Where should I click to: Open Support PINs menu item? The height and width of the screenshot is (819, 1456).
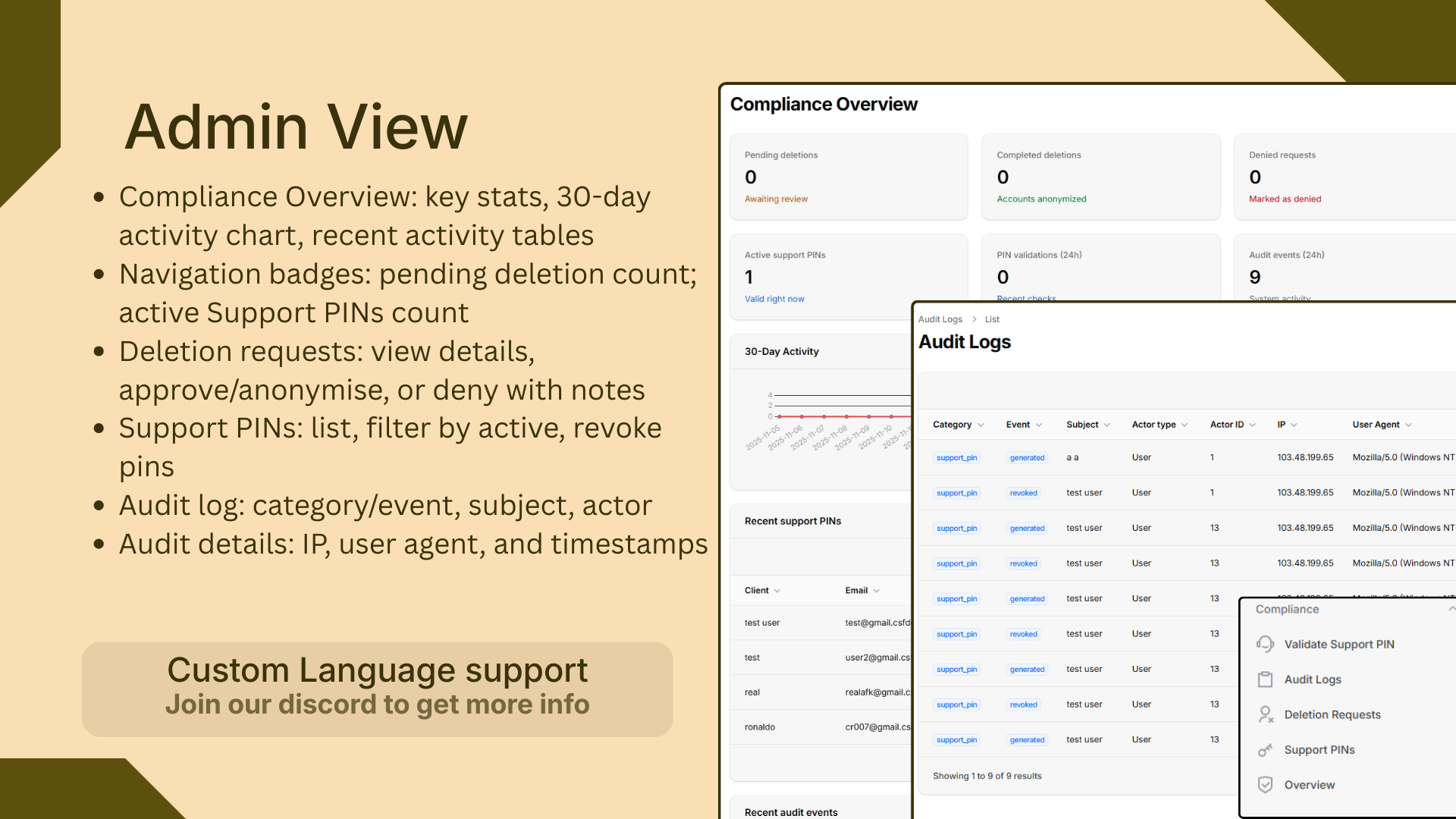pos(1319,750)
